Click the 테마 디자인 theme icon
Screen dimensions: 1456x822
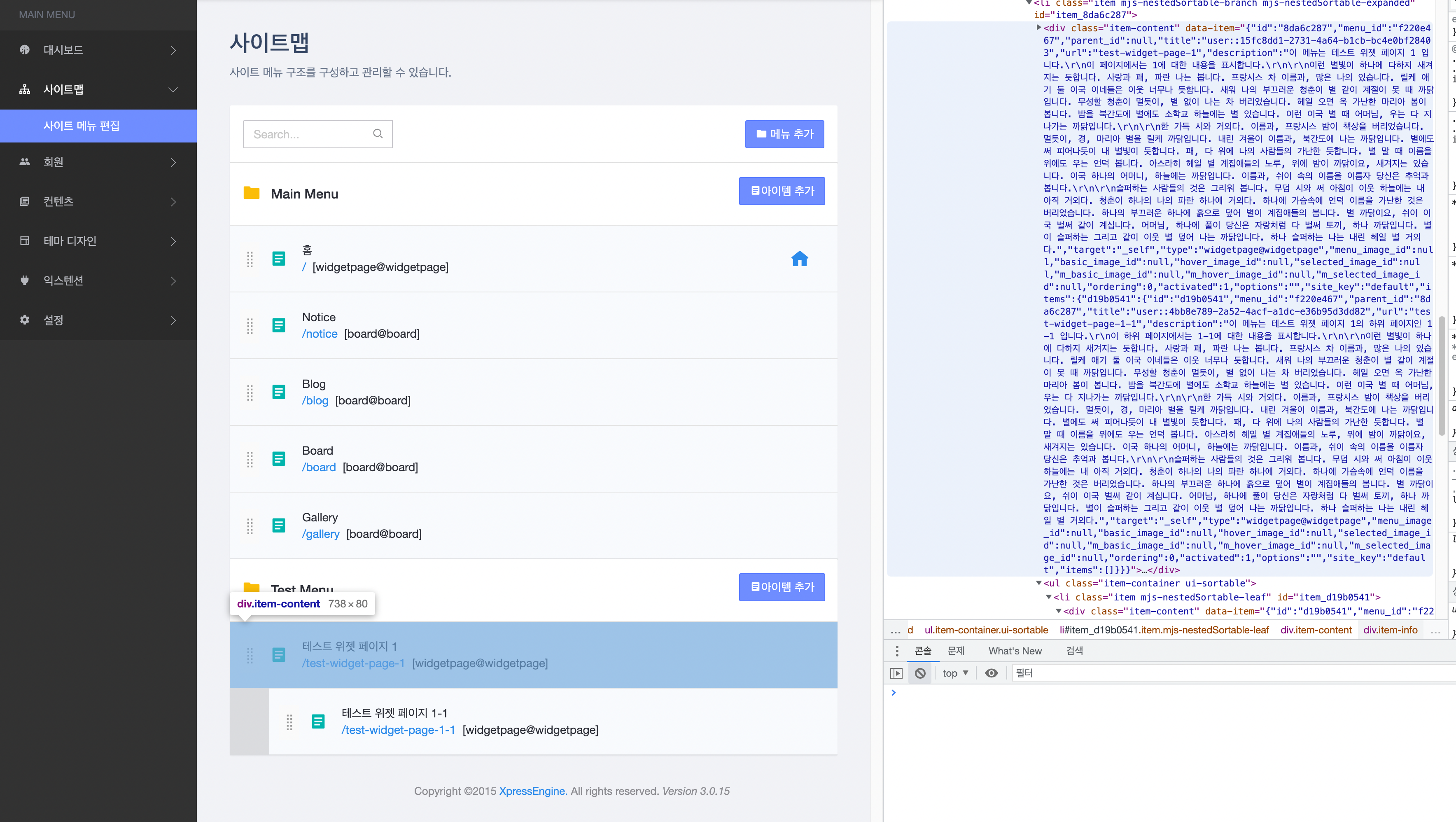click(x=24, y=241)
